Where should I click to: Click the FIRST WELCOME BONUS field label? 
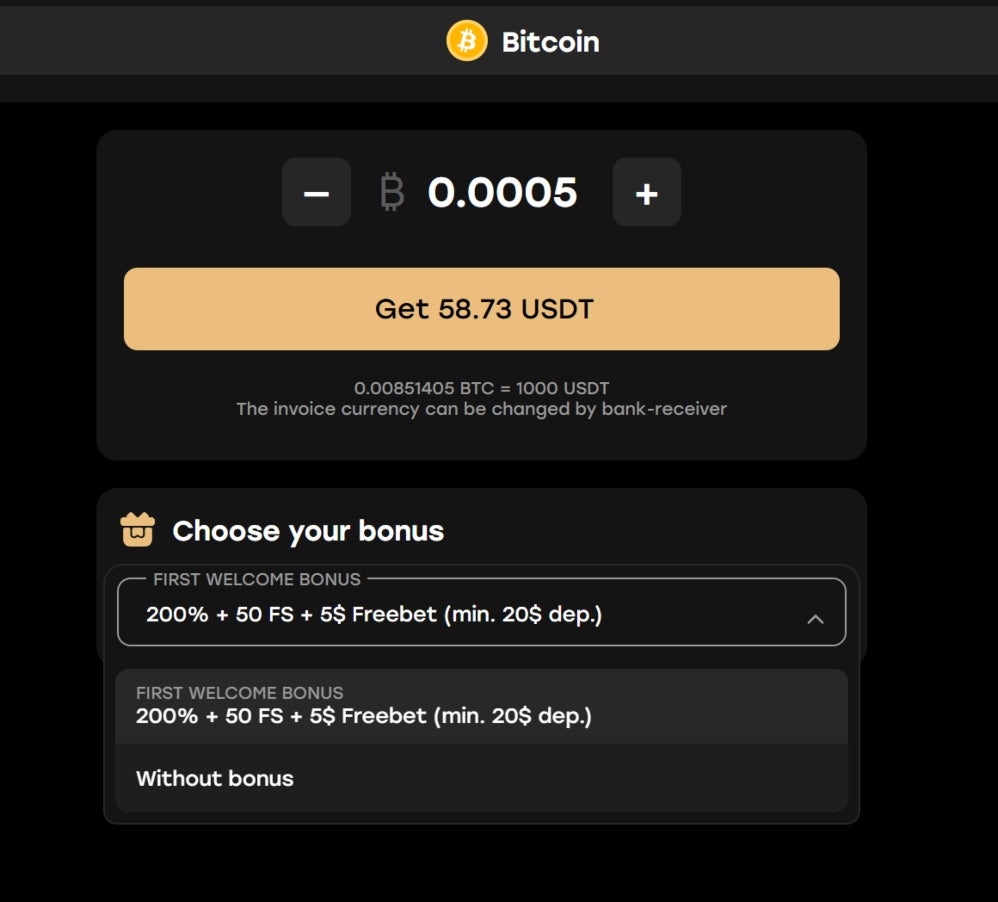tap(257, 579)
